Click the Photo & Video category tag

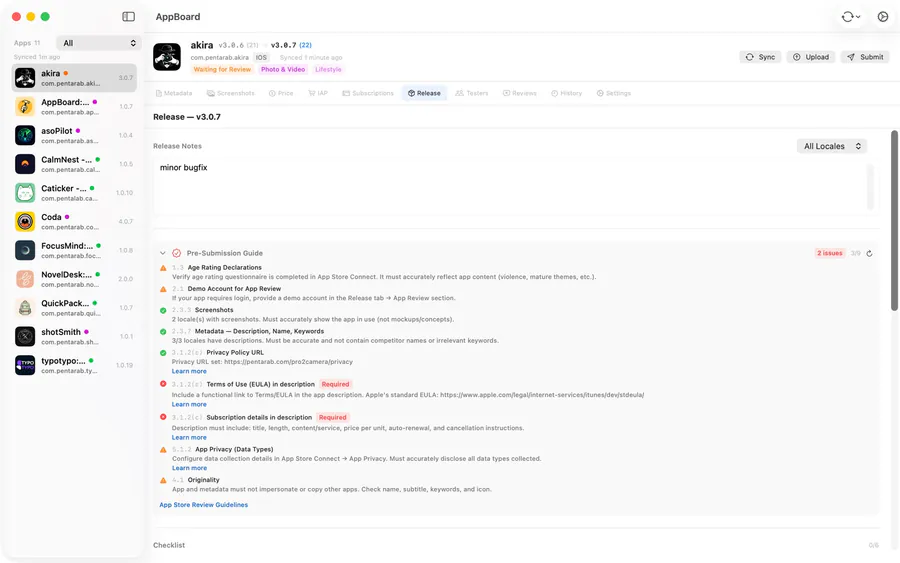click(x=283, y=69)
